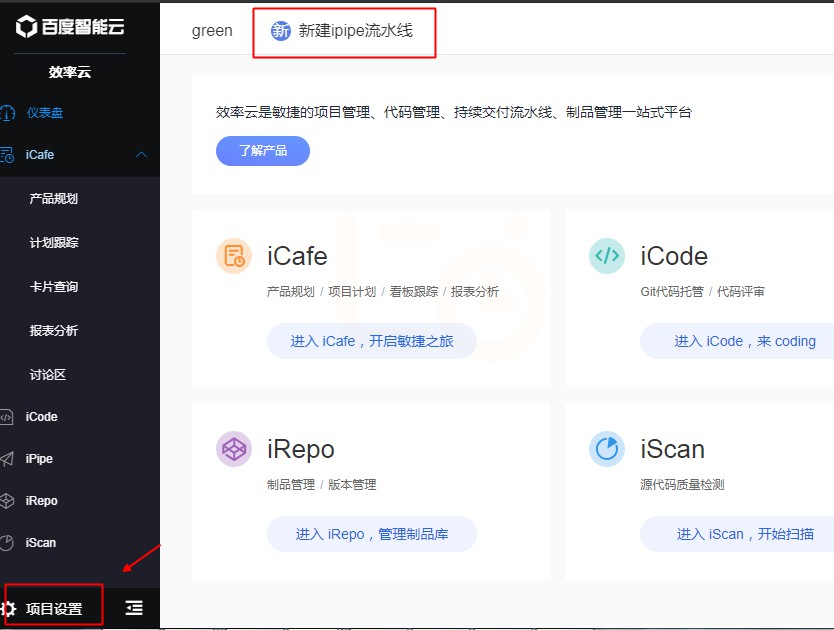
Task: Select iCode label in sidebar
Action: click(41, 417)
